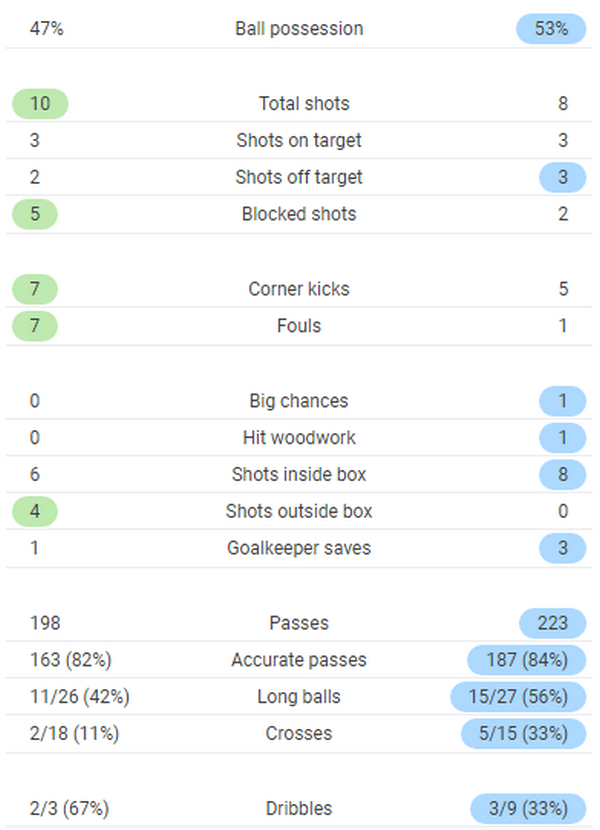This screenshot has width=600, height=830.
Task: Click the Ball possession label
Action: tap(299, 29)
